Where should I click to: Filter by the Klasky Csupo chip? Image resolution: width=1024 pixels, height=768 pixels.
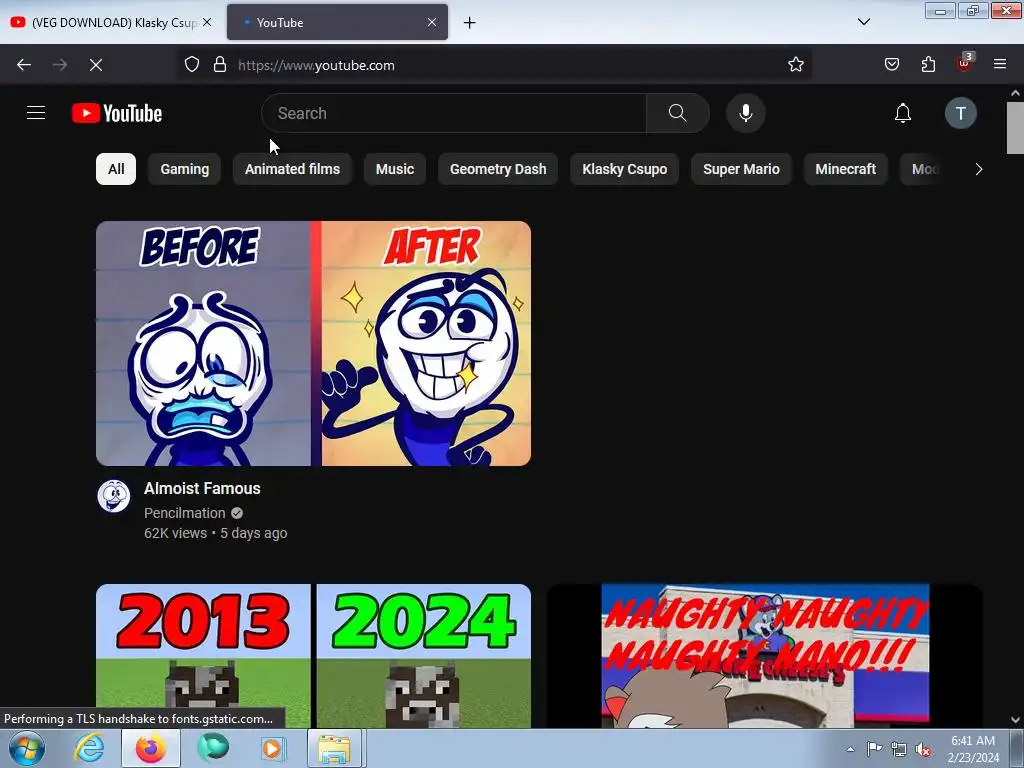coord(624,169)
